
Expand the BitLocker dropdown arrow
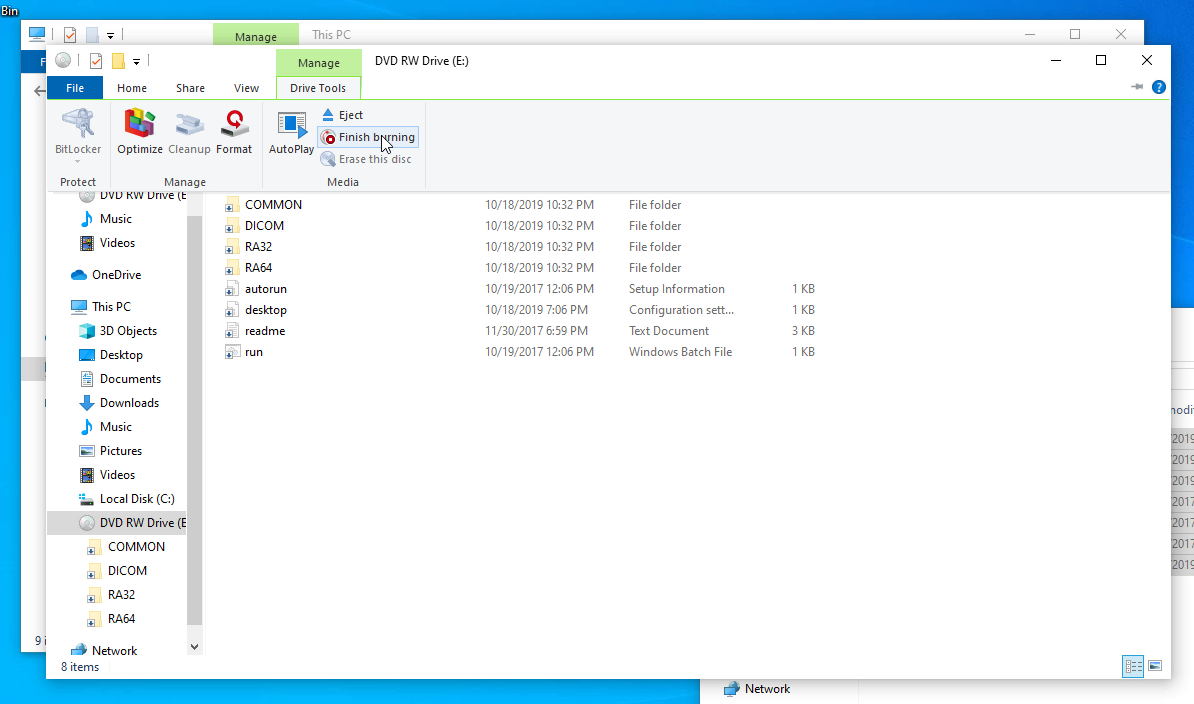[78, 161]
